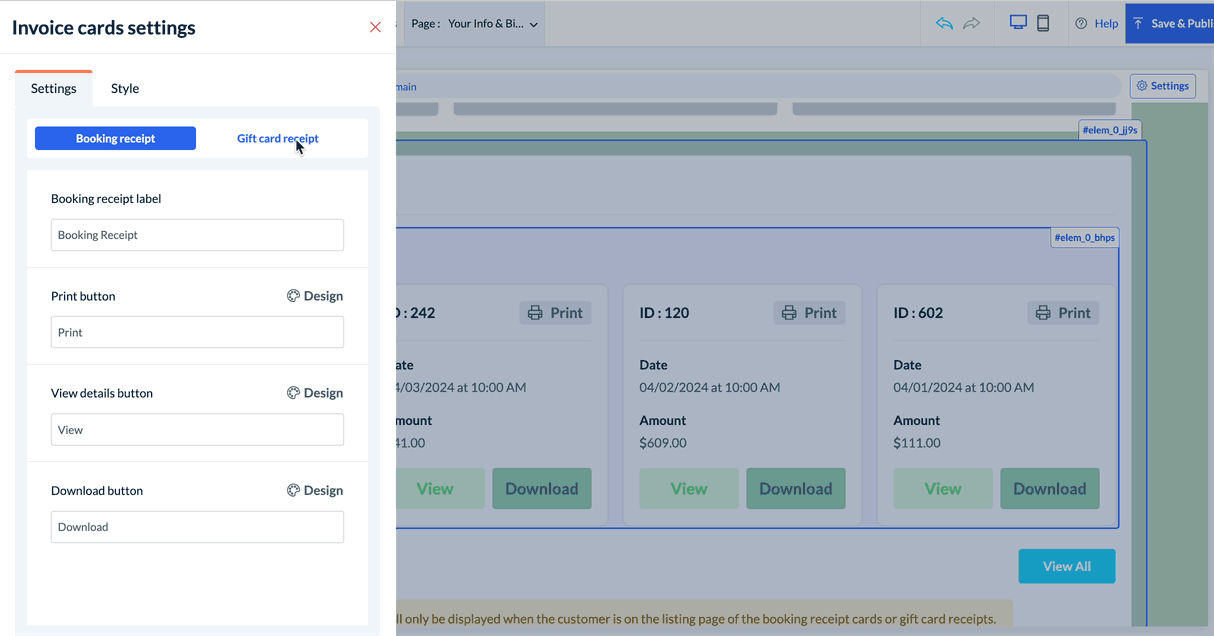Image resolution: width=1214 pixels, height=636 pixels.
Task: Click View on receipt ID 602
Action: click(943, 489)
